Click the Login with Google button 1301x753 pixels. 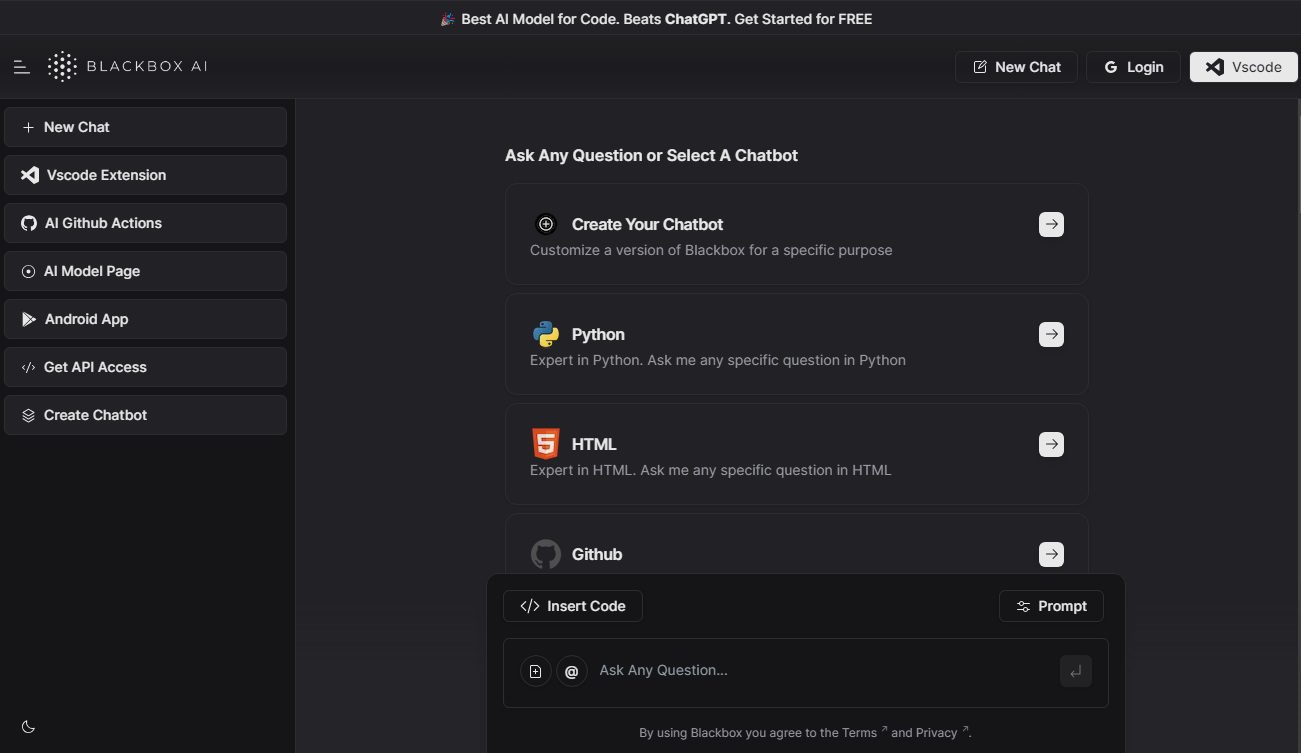click(1133, 67)
